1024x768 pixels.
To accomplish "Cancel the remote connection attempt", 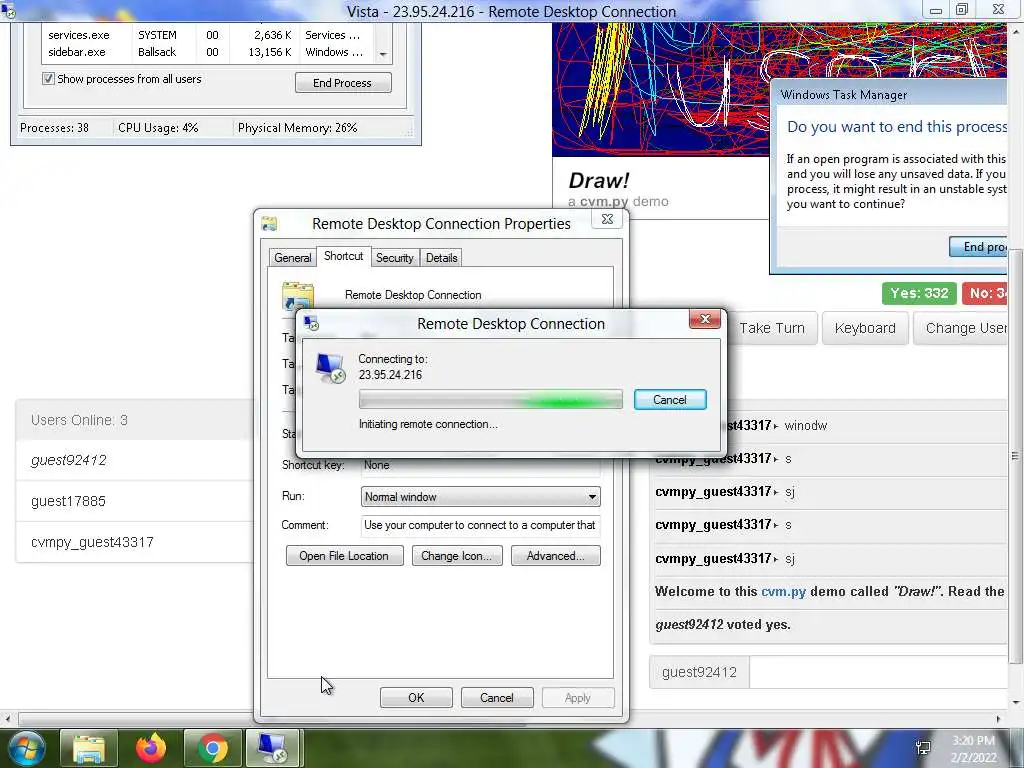I will [x=670, y=400].
